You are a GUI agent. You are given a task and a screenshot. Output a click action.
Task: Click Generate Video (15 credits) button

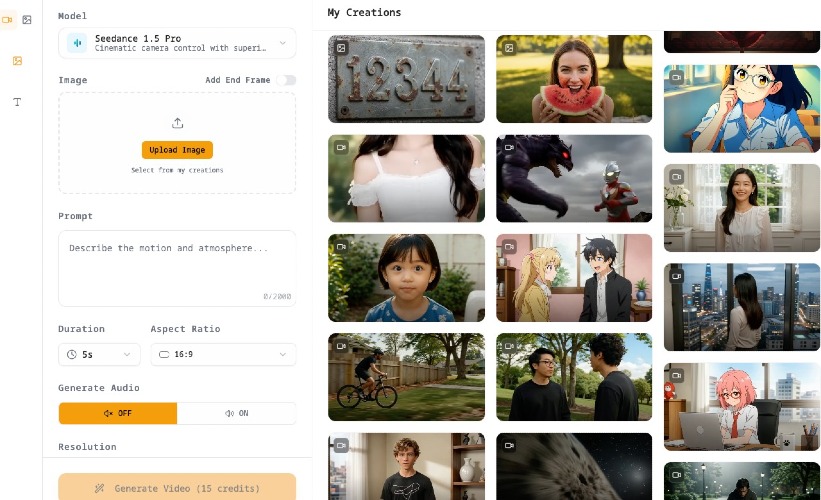pyautogui.click(x=177, y=488)
